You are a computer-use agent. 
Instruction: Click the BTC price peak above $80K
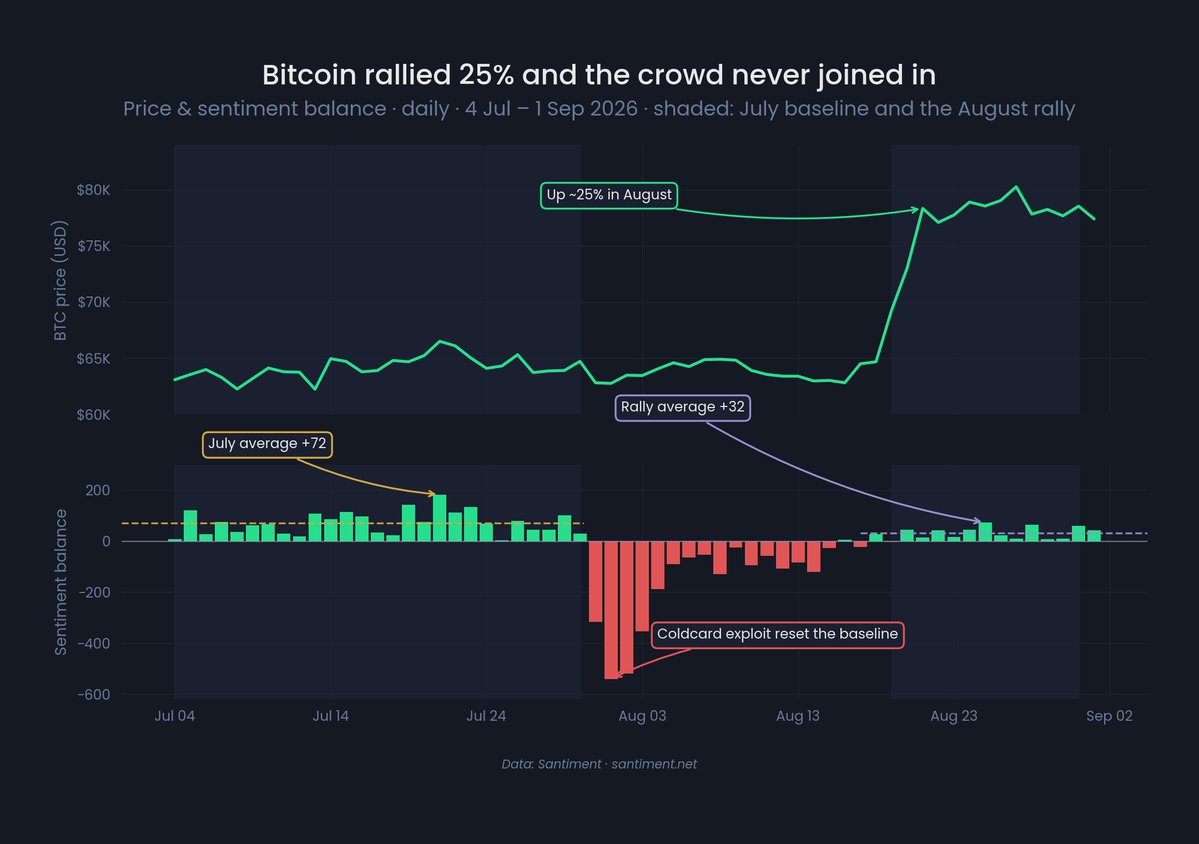tap(1015, 187)
